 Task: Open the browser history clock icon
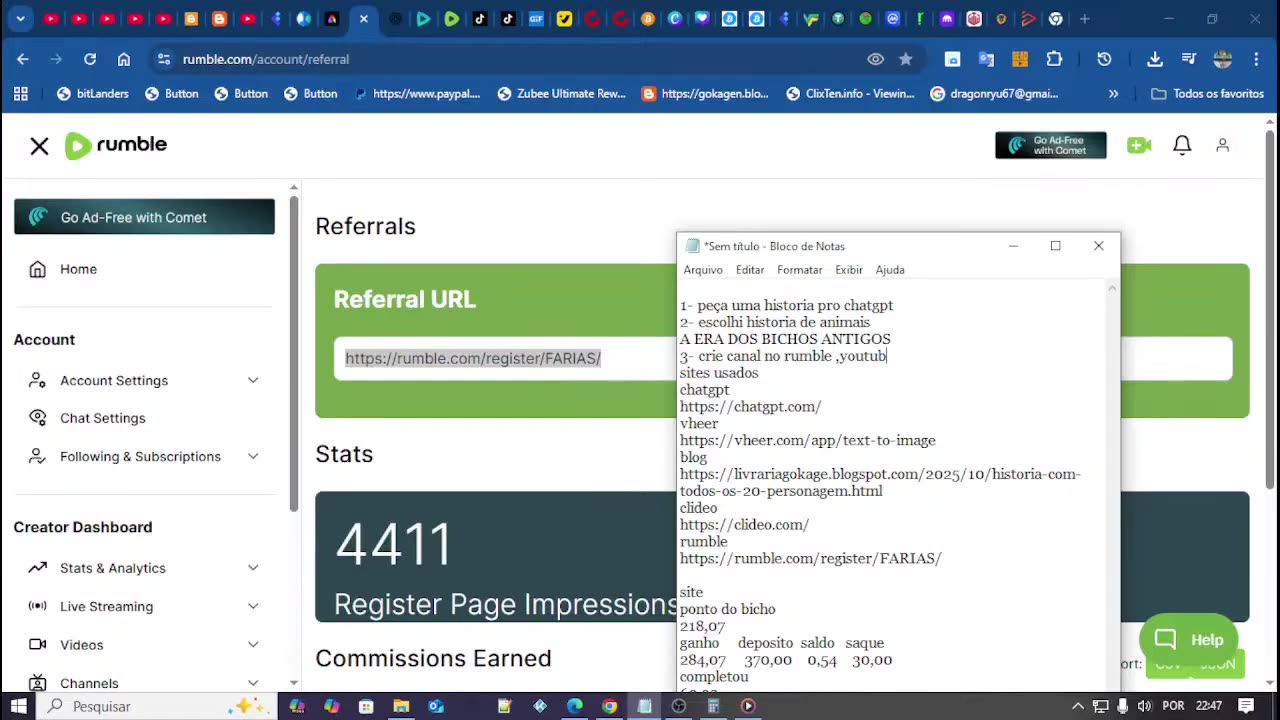[x=1104, y=59]
